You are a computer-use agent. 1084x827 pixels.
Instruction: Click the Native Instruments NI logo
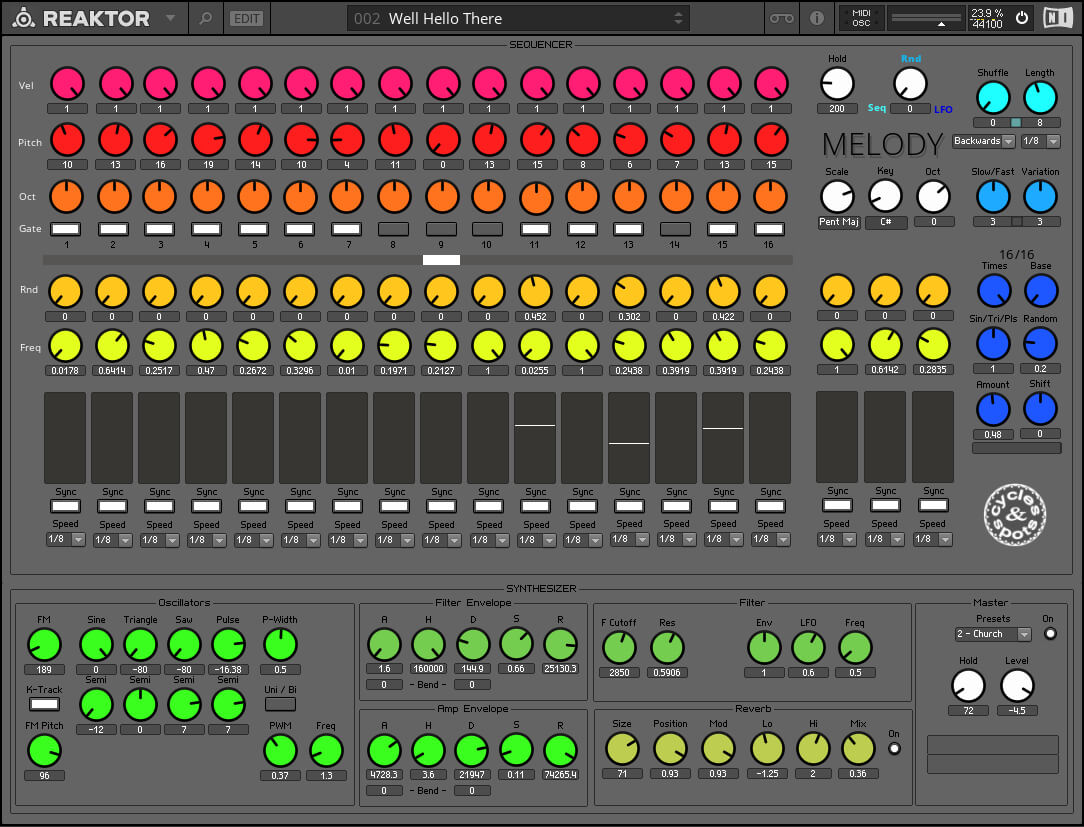(1058, 18)
